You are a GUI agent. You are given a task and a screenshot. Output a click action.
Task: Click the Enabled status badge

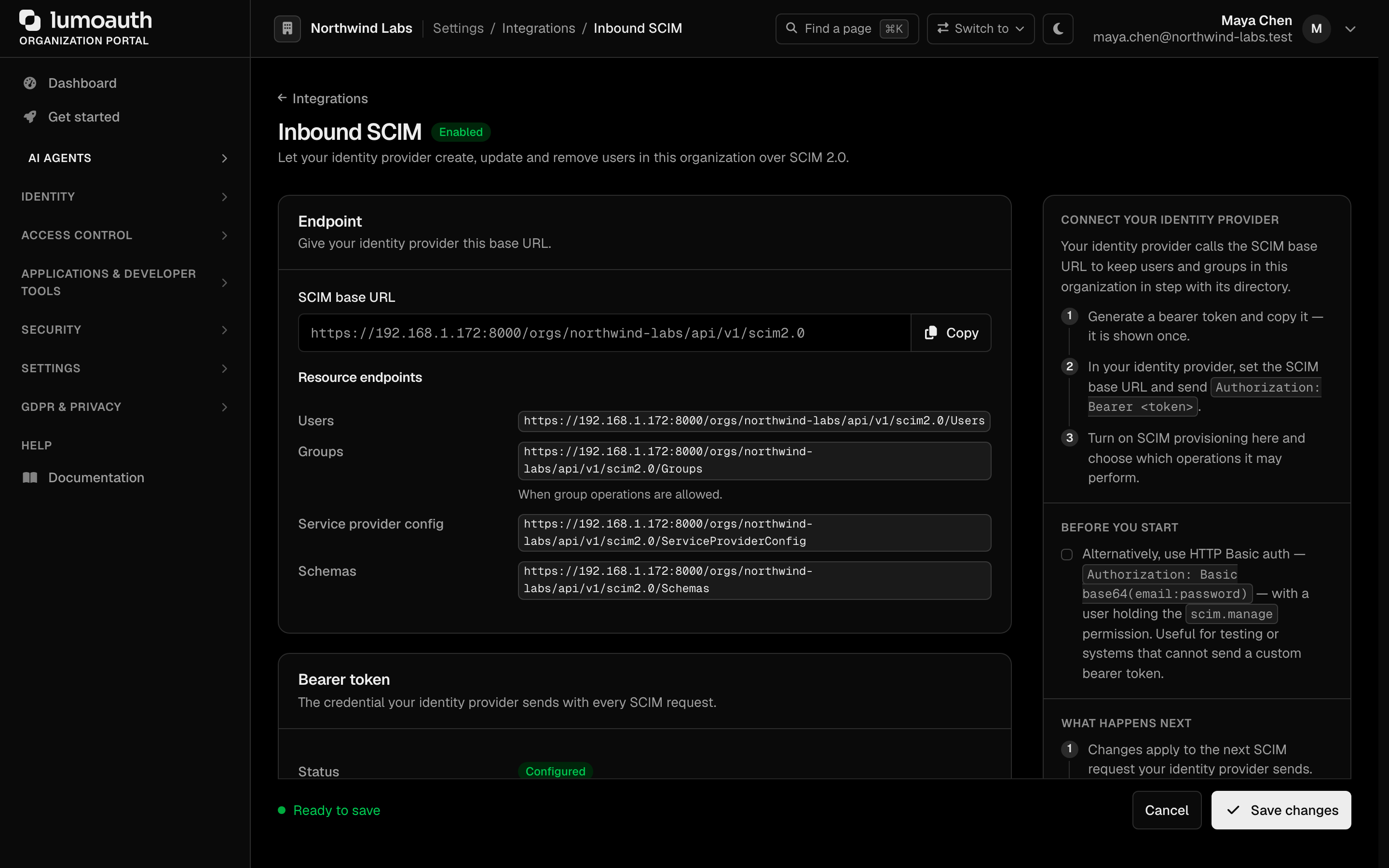[461, 132]
